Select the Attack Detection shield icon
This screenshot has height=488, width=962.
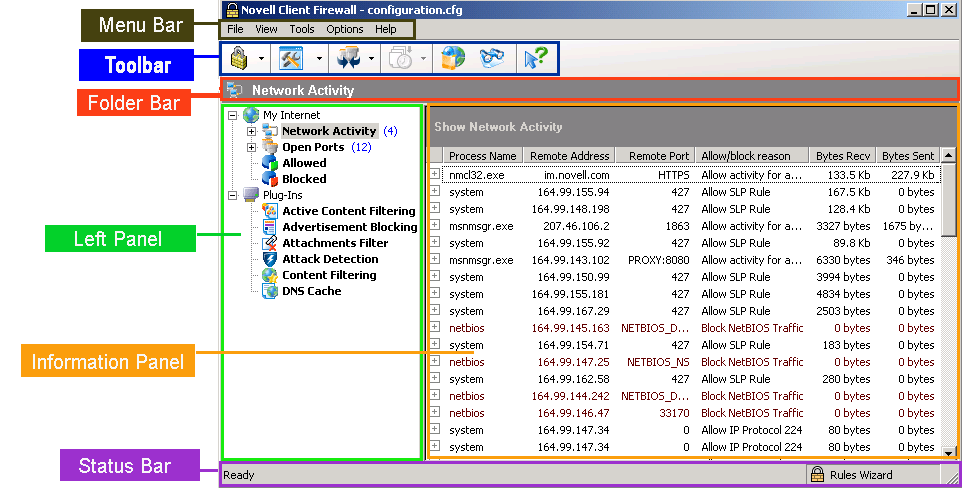click(x=269, y=259)
